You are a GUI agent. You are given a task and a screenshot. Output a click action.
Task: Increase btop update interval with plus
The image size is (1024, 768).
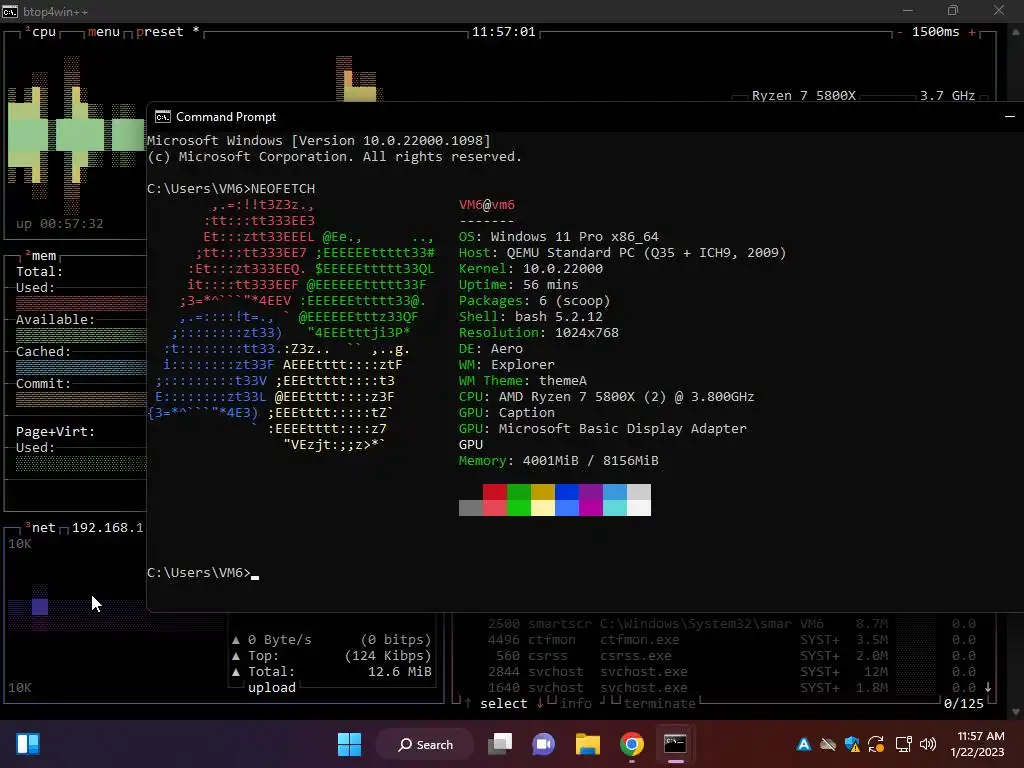(x=972, y=32)
